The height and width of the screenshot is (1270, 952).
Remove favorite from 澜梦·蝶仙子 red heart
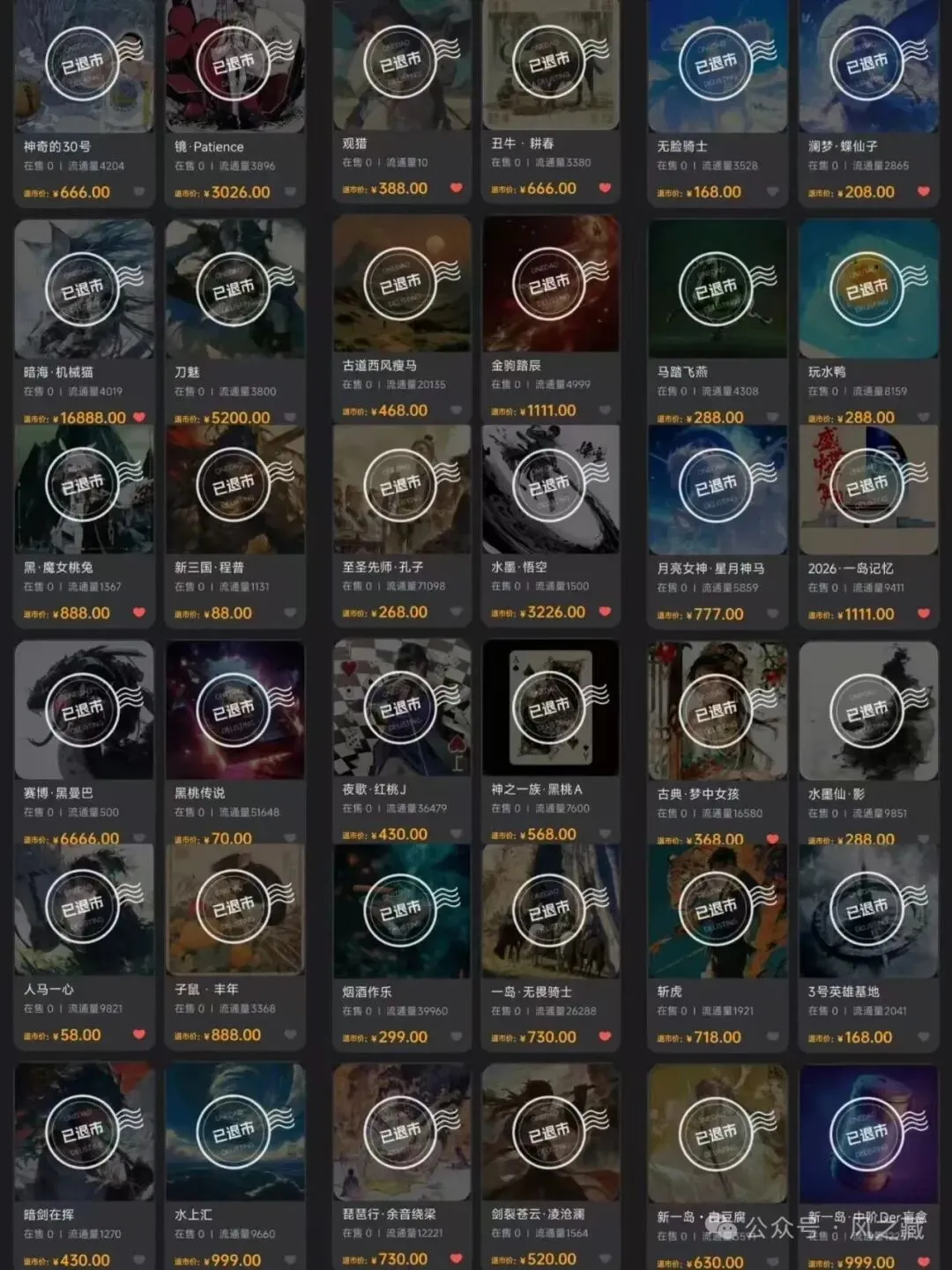(924, 191)
